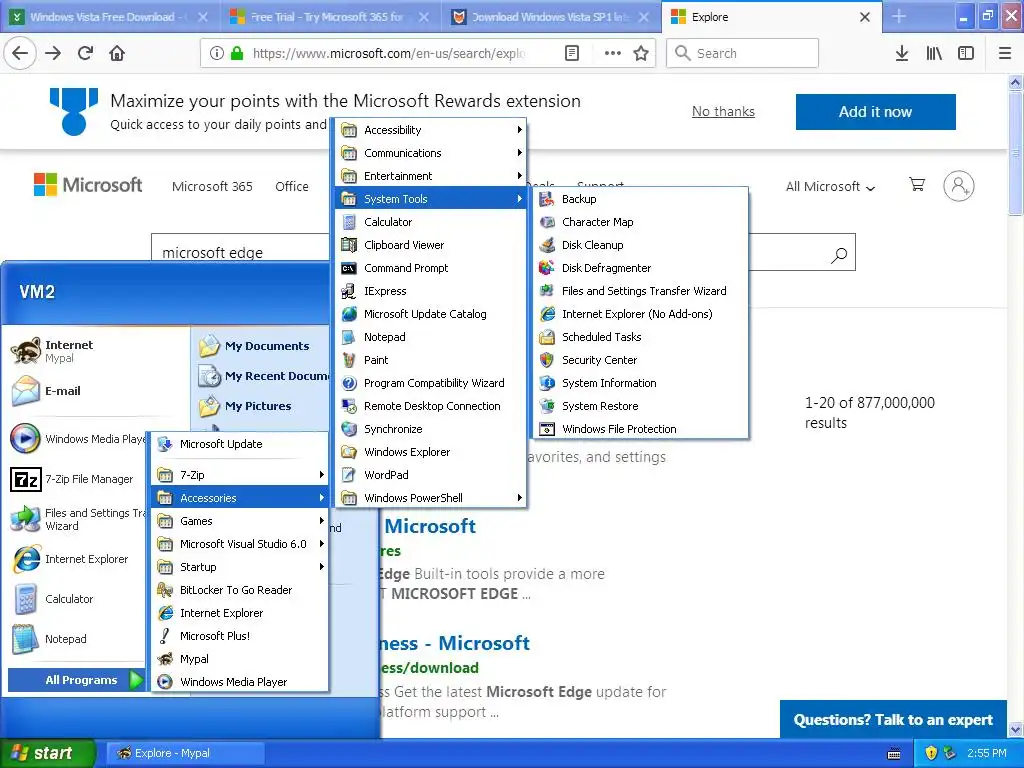
Task: Launch IExpress
Action: [x=431, y=291]
